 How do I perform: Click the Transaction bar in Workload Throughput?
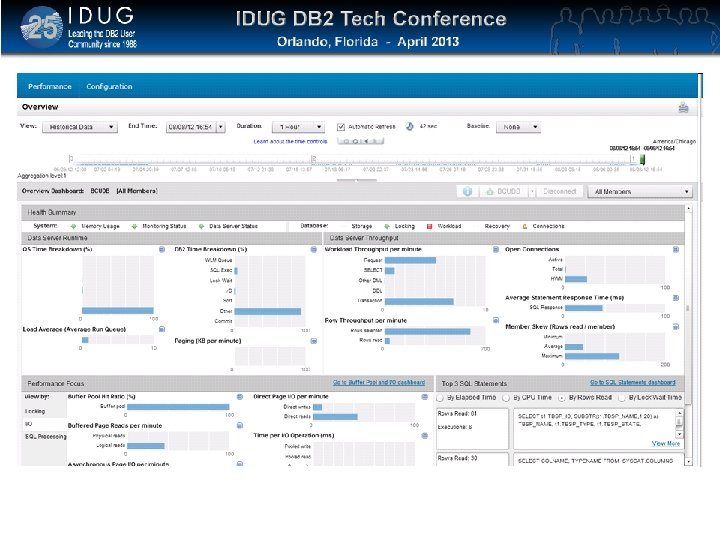(x=419, y=301)
